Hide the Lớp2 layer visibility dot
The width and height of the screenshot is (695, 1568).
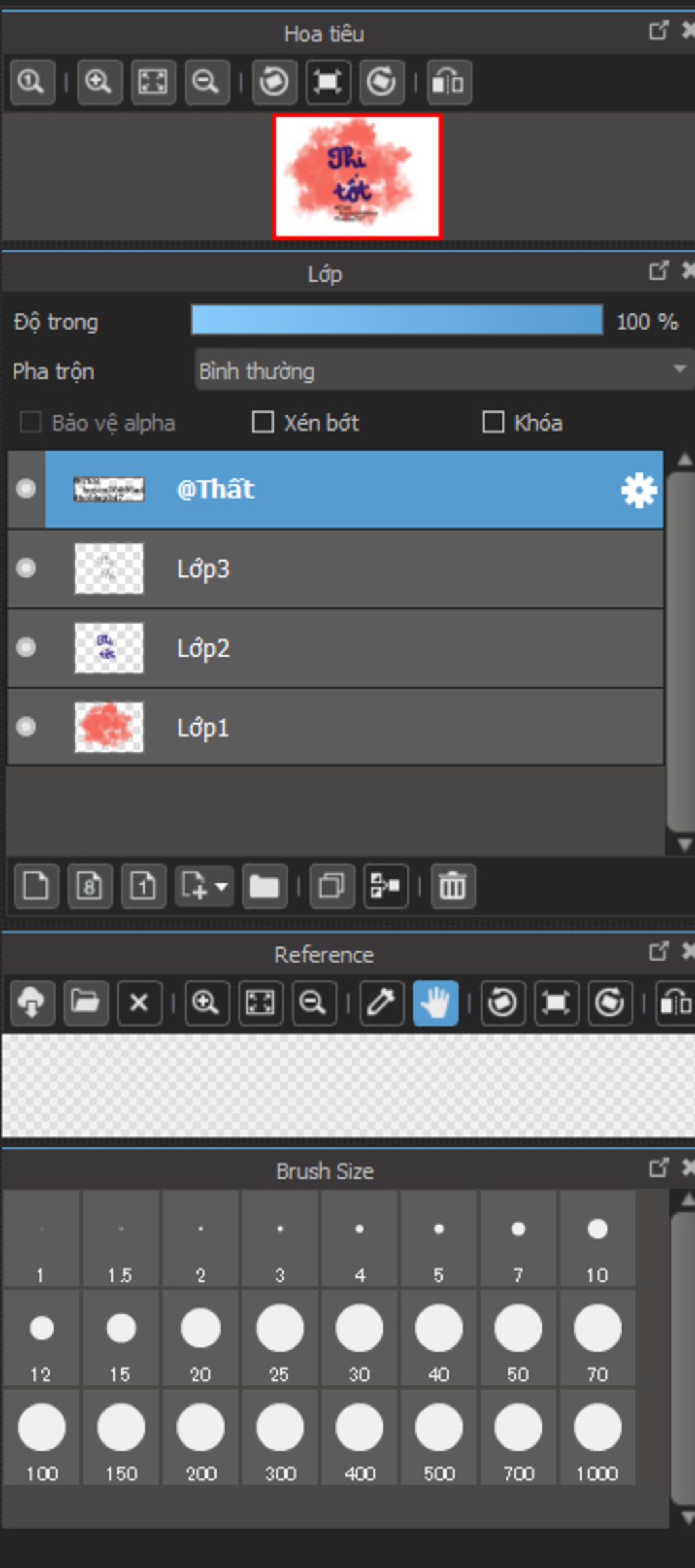[26, 647]
